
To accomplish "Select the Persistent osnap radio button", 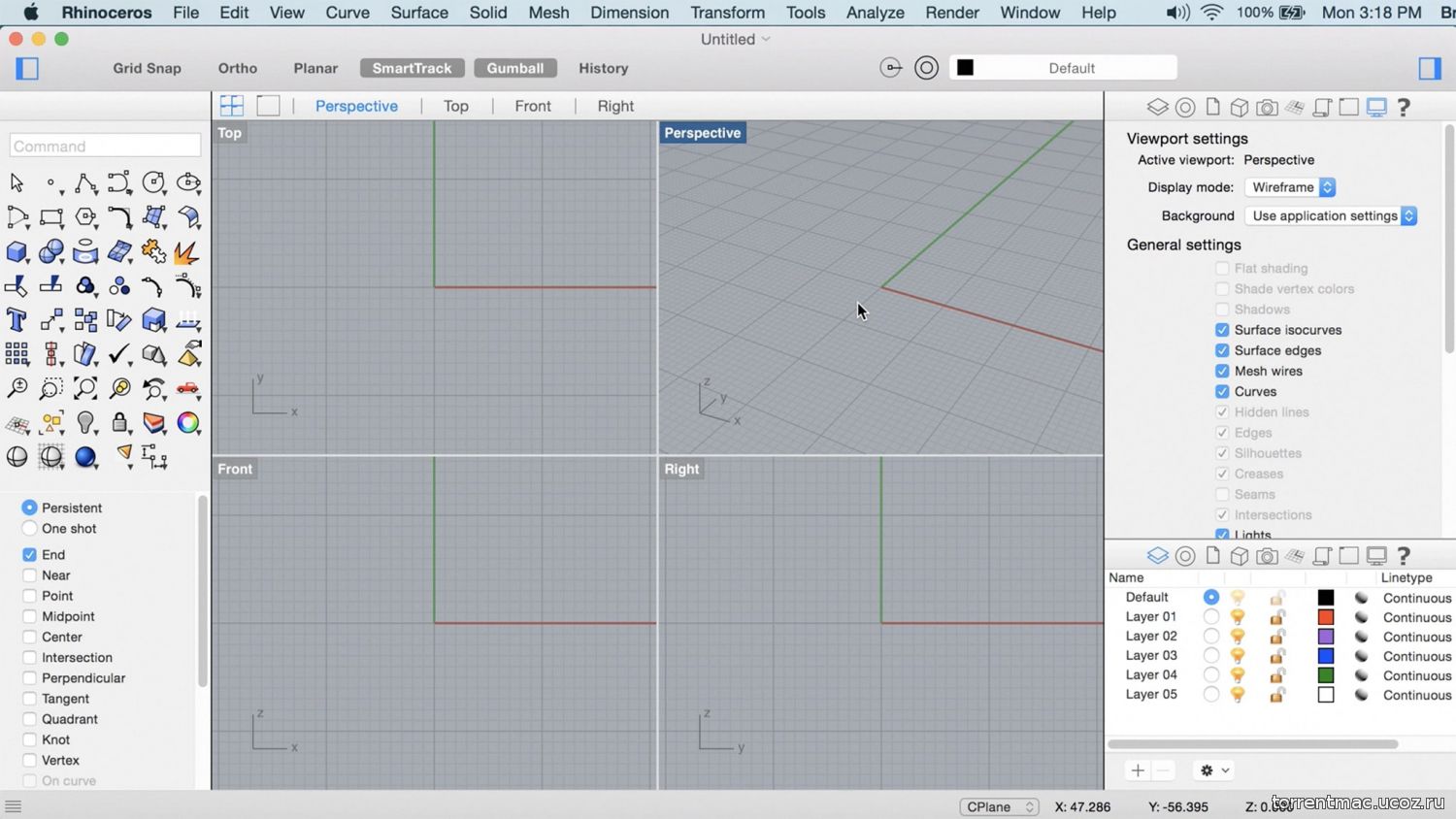I will pyautogui.click(x=29, y=508).
